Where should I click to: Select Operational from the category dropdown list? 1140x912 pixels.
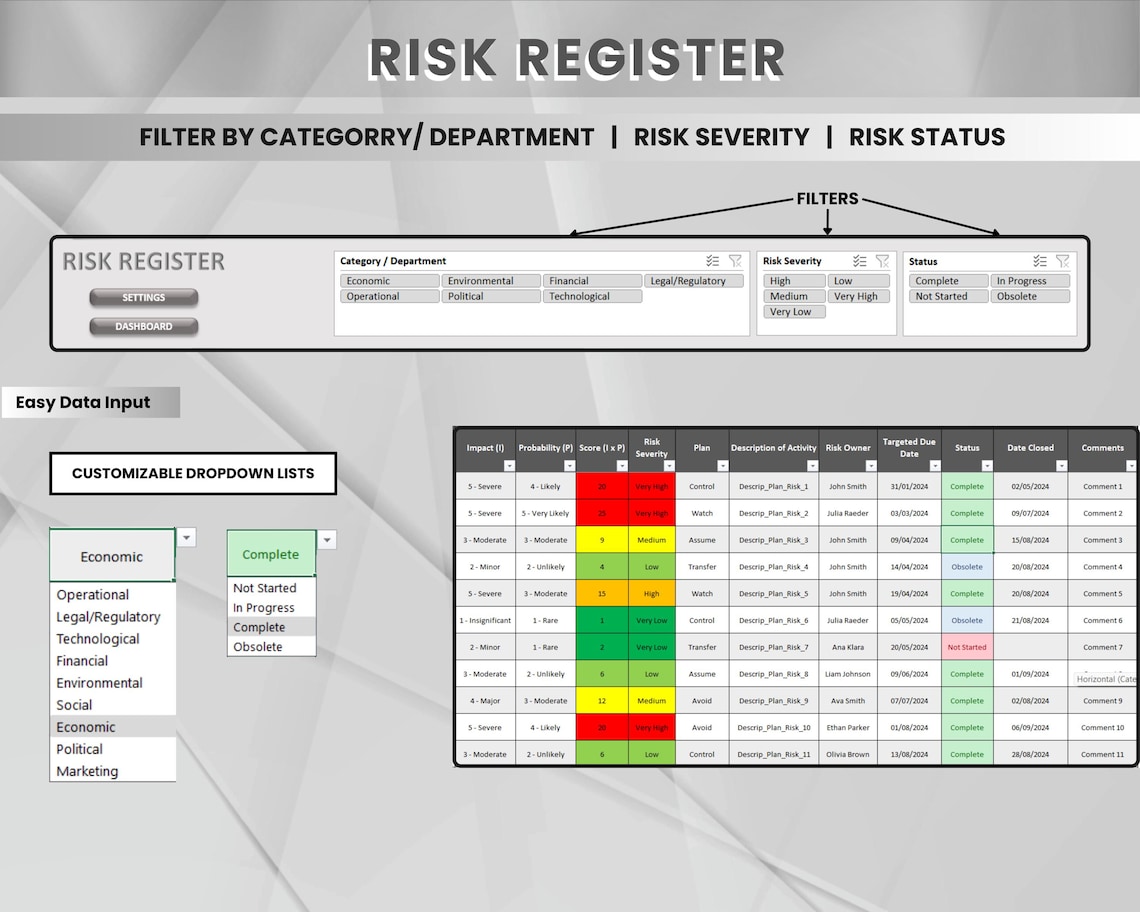tap(91, 594)
